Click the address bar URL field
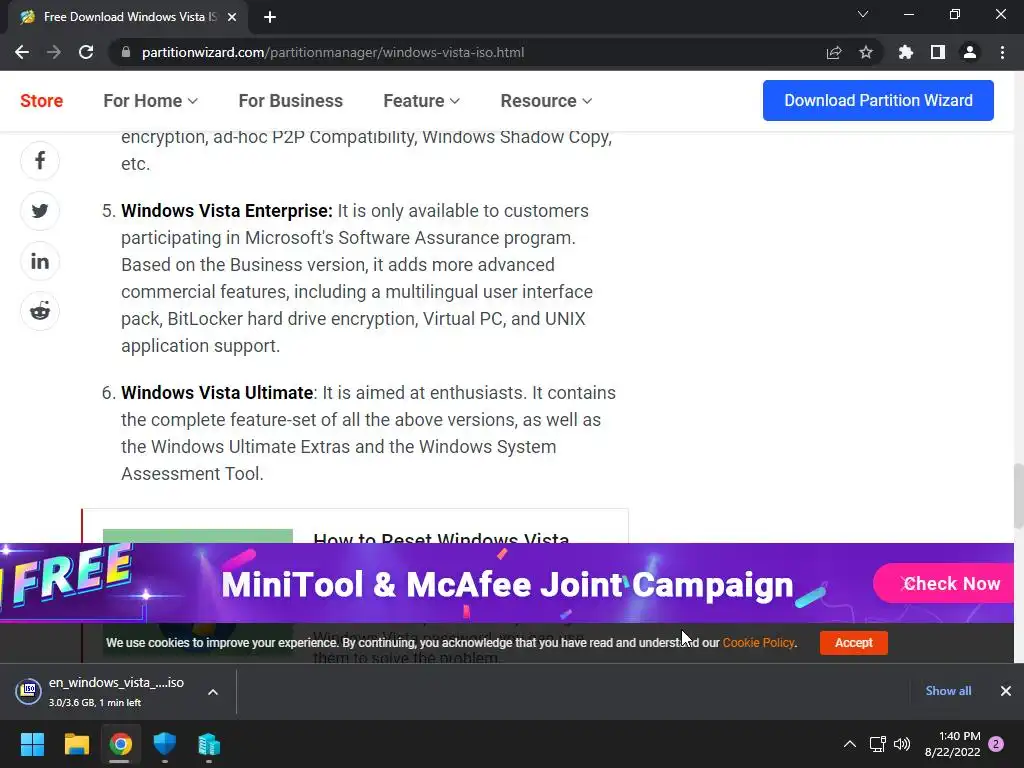 coord(464,52)
